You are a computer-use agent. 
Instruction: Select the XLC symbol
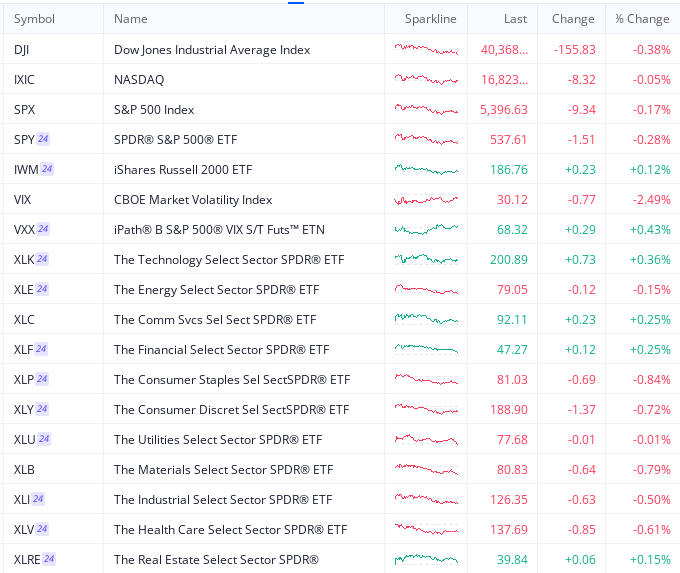24,320
